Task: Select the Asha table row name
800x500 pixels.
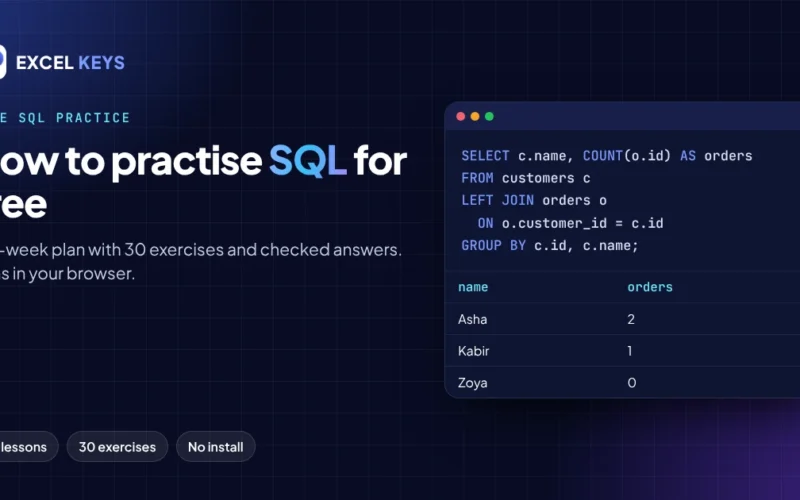Action: pos(472,319)
